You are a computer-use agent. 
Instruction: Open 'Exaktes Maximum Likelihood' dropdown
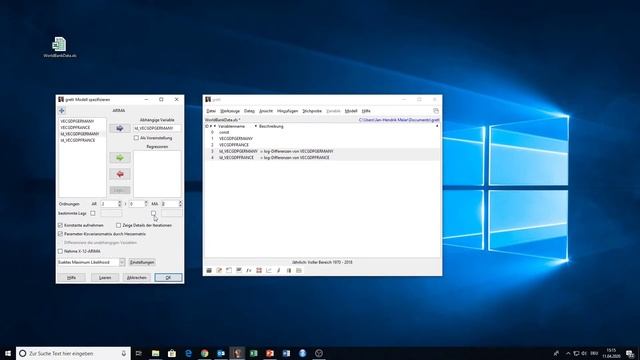click(x=91, y=262)
